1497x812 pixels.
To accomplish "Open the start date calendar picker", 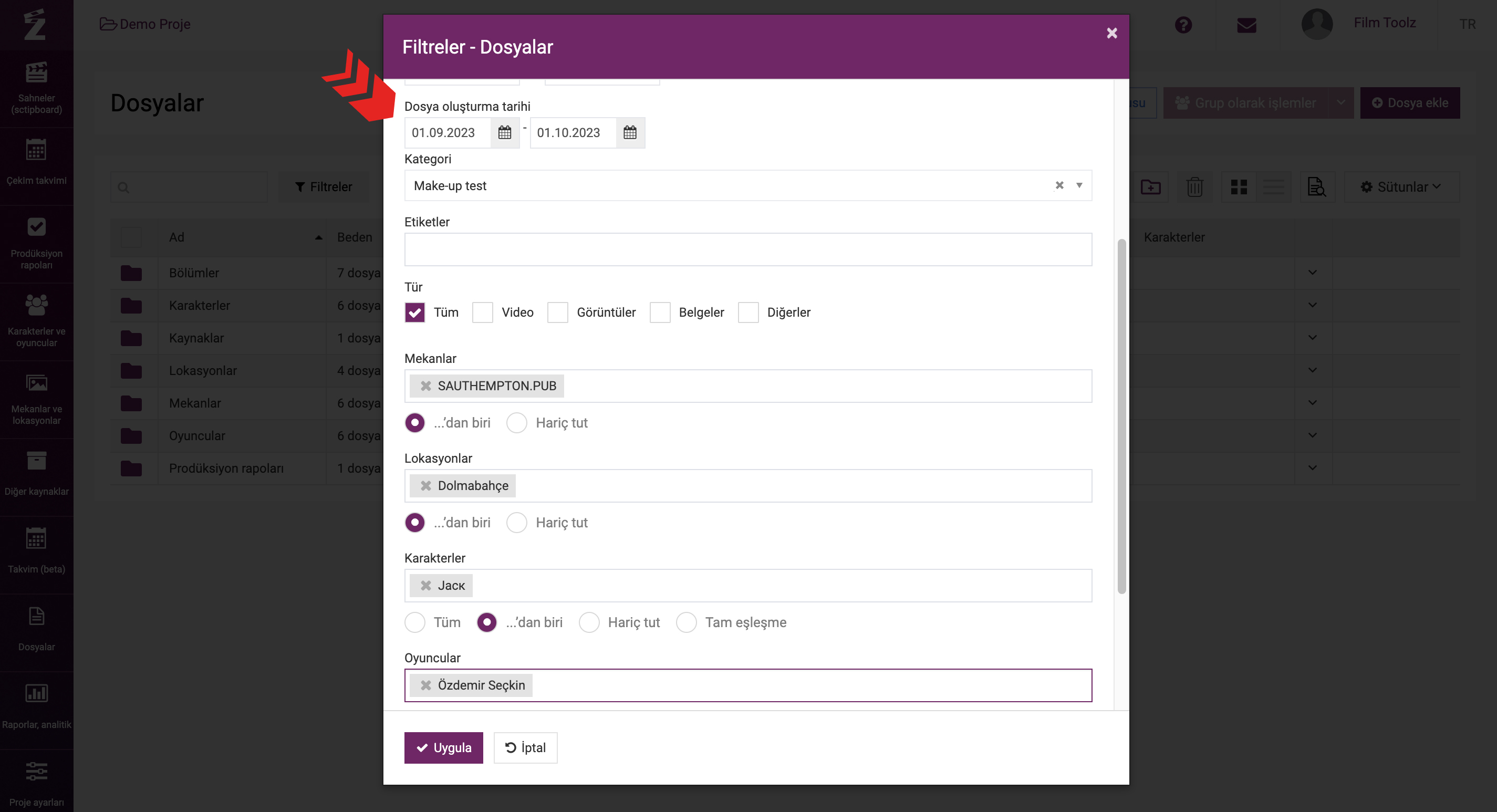I will [504, 132].
